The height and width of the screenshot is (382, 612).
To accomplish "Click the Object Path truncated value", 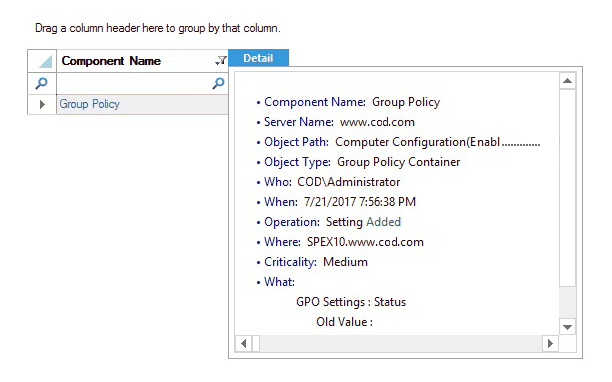I will coord(438,142).
